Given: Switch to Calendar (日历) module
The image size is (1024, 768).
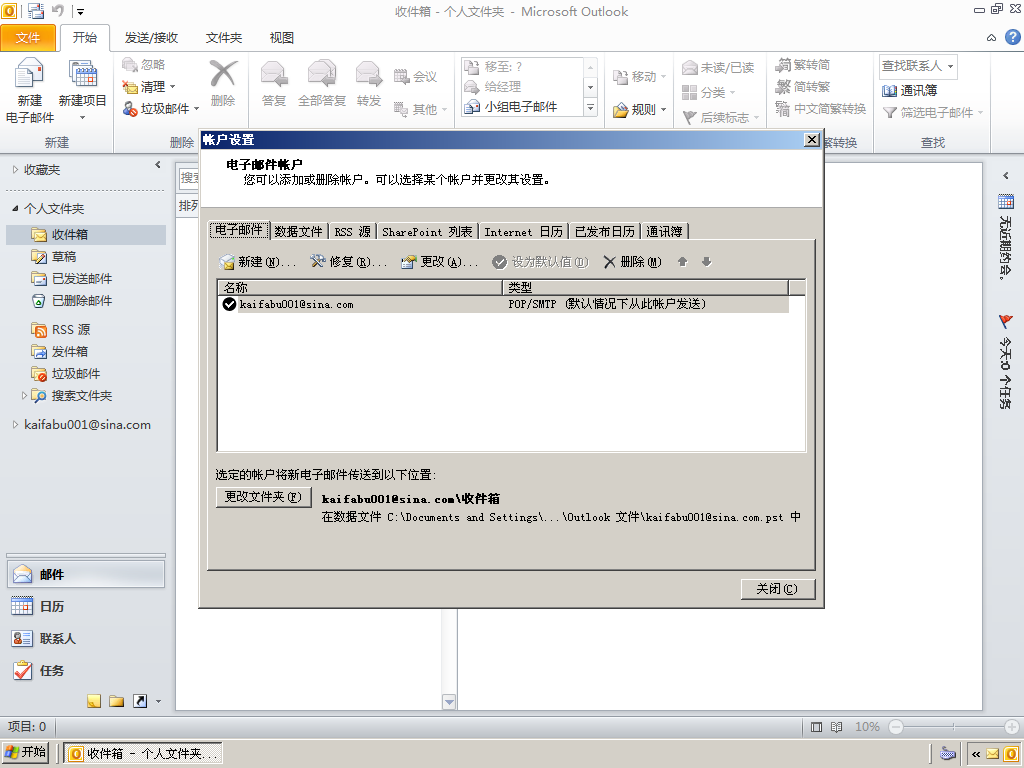Looking at the screenshot, I should pos(86,607).
